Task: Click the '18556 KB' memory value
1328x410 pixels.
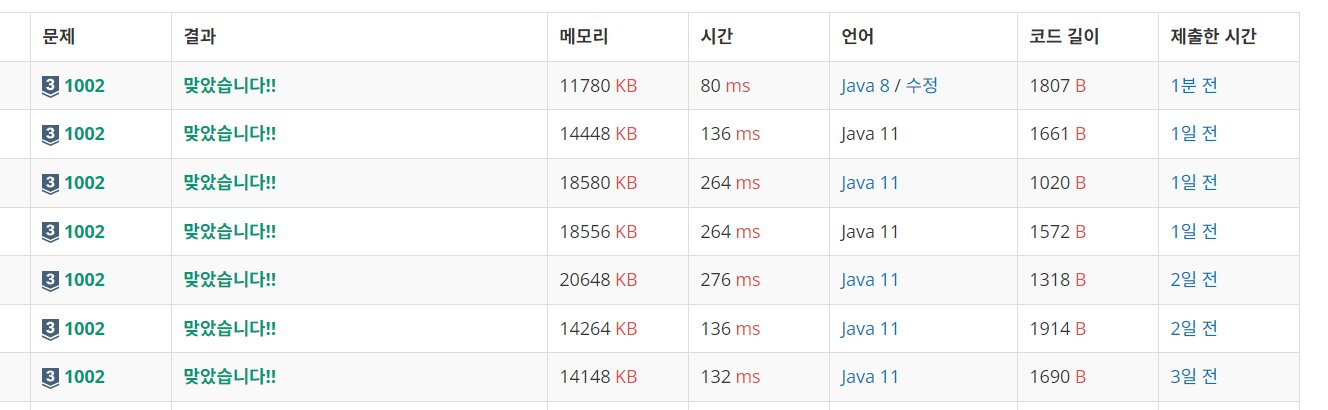Action: (598, 232)
